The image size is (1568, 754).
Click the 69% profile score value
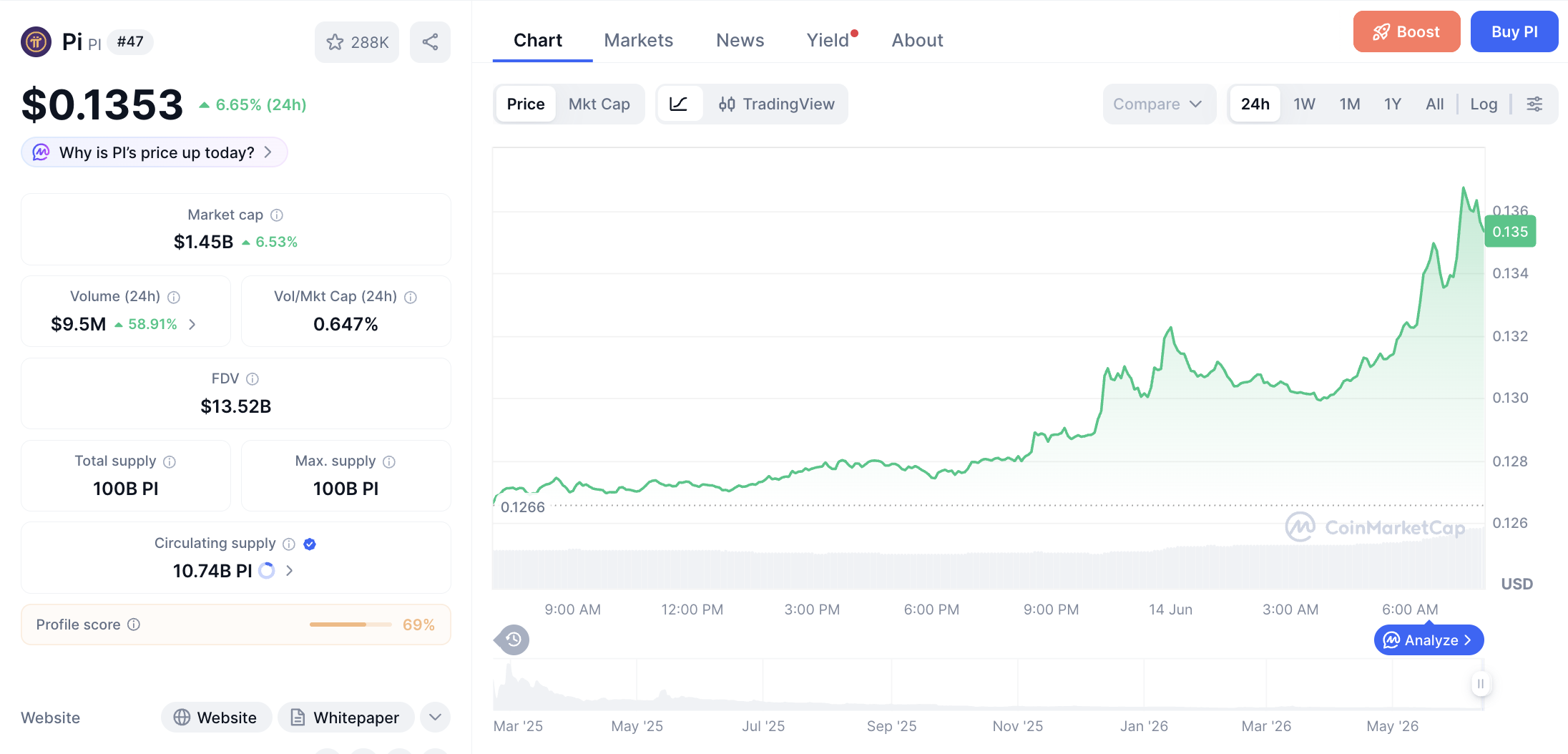click(418, 625)
